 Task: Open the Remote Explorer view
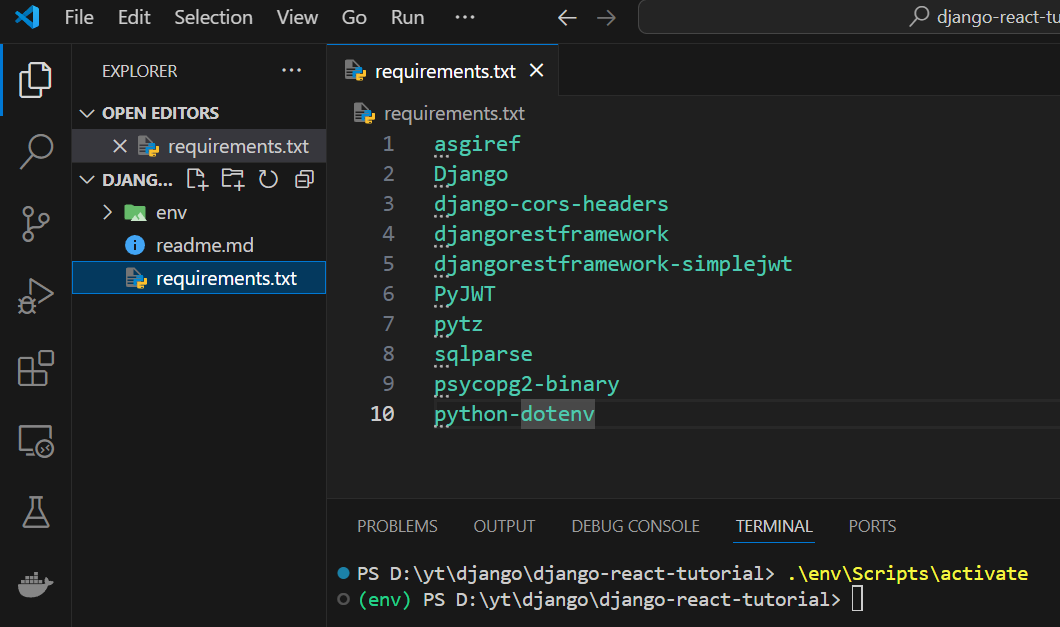pyautogui.click(x=35, y=441)
